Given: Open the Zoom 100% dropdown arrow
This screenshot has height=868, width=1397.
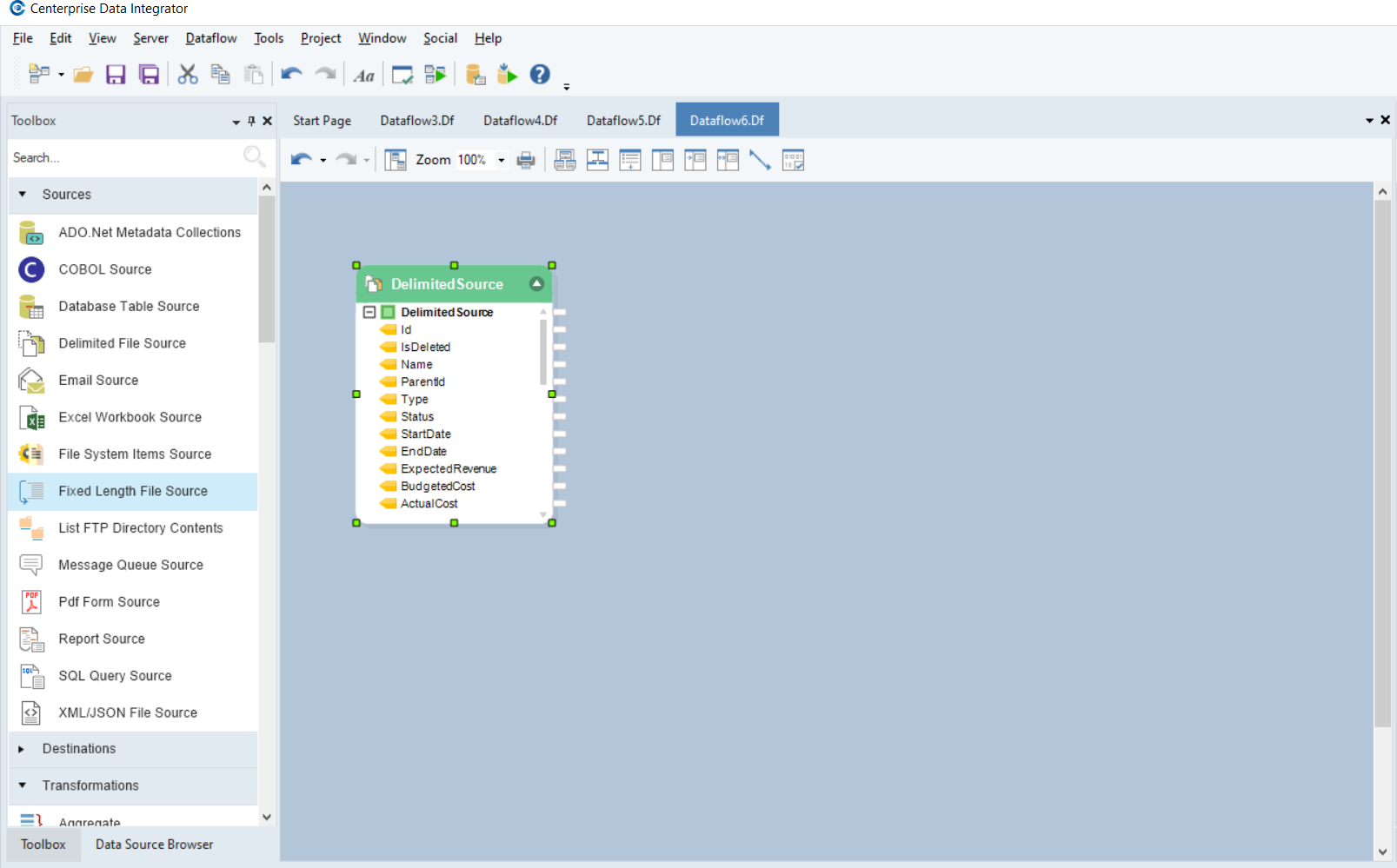Looking at the screenshot, I should pos(501,160).
